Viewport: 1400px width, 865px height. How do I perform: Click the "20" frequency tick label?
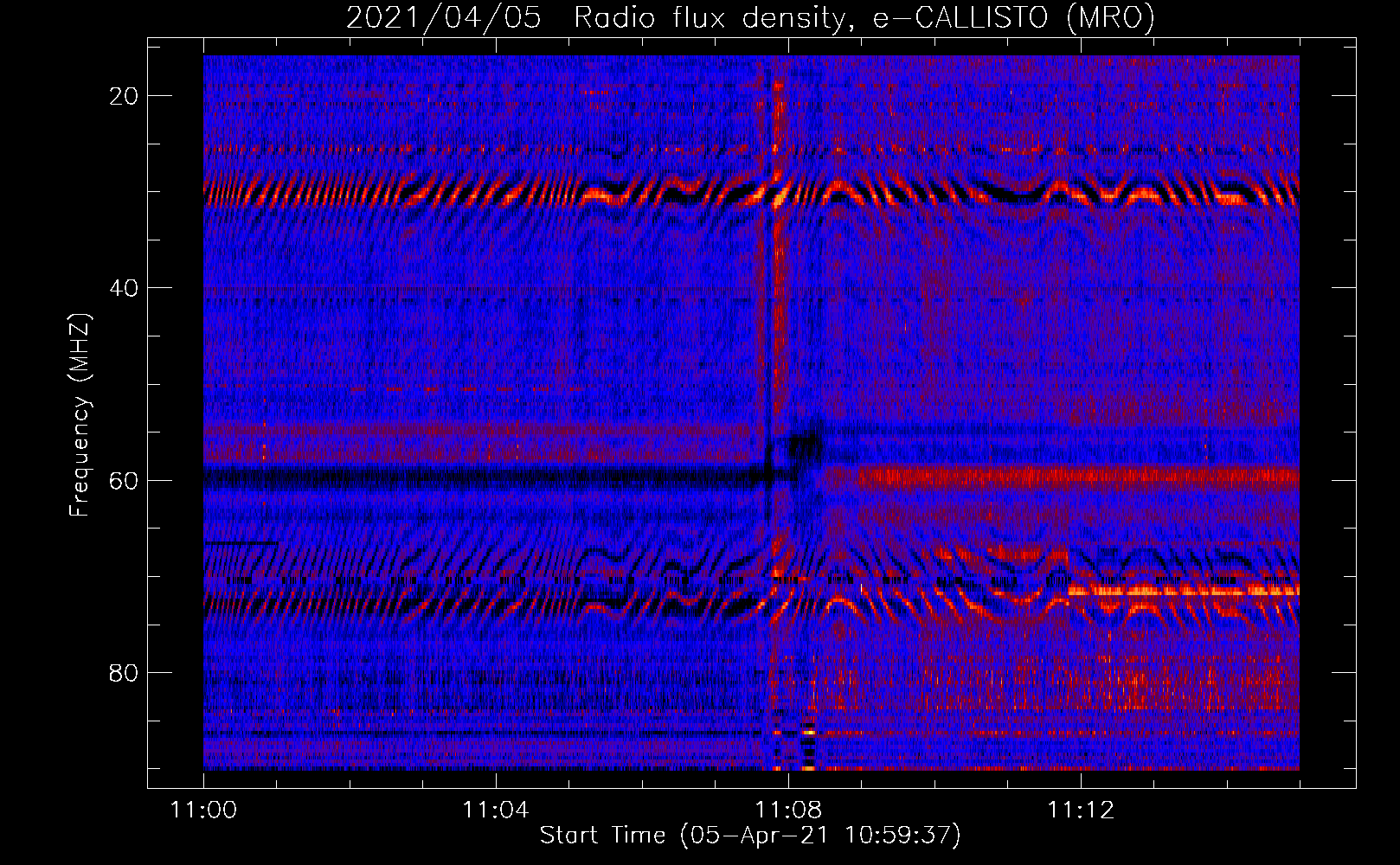124,96
